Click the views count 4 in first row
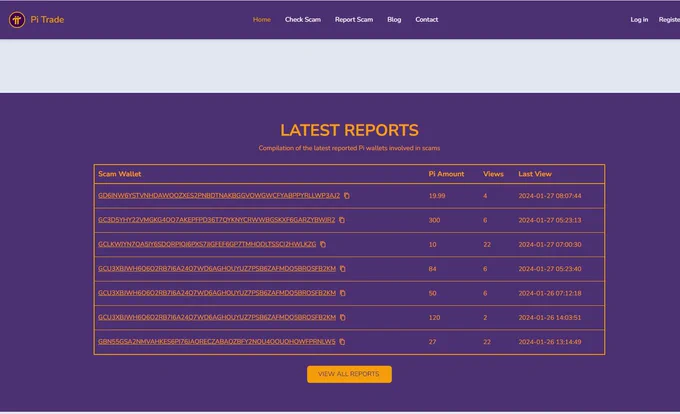 (x=485, y=196)
